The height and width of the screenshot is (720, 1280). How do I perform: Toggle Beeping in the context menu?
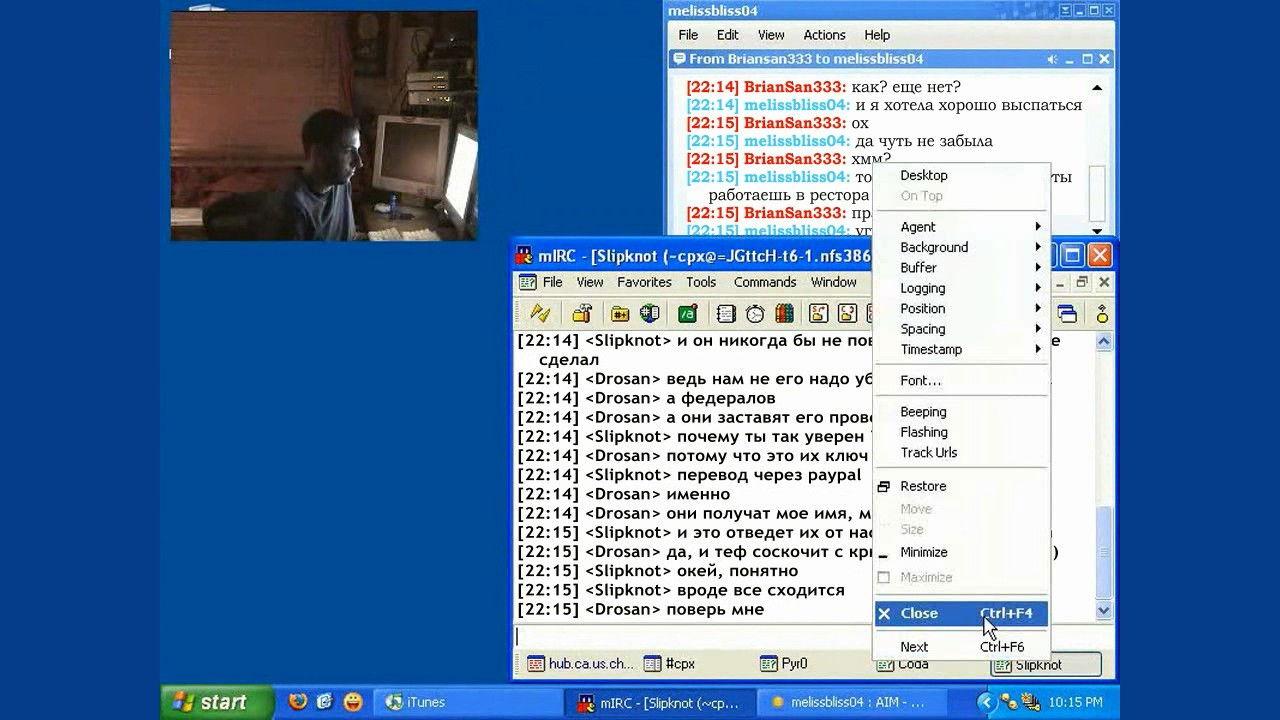pos(923,412)
